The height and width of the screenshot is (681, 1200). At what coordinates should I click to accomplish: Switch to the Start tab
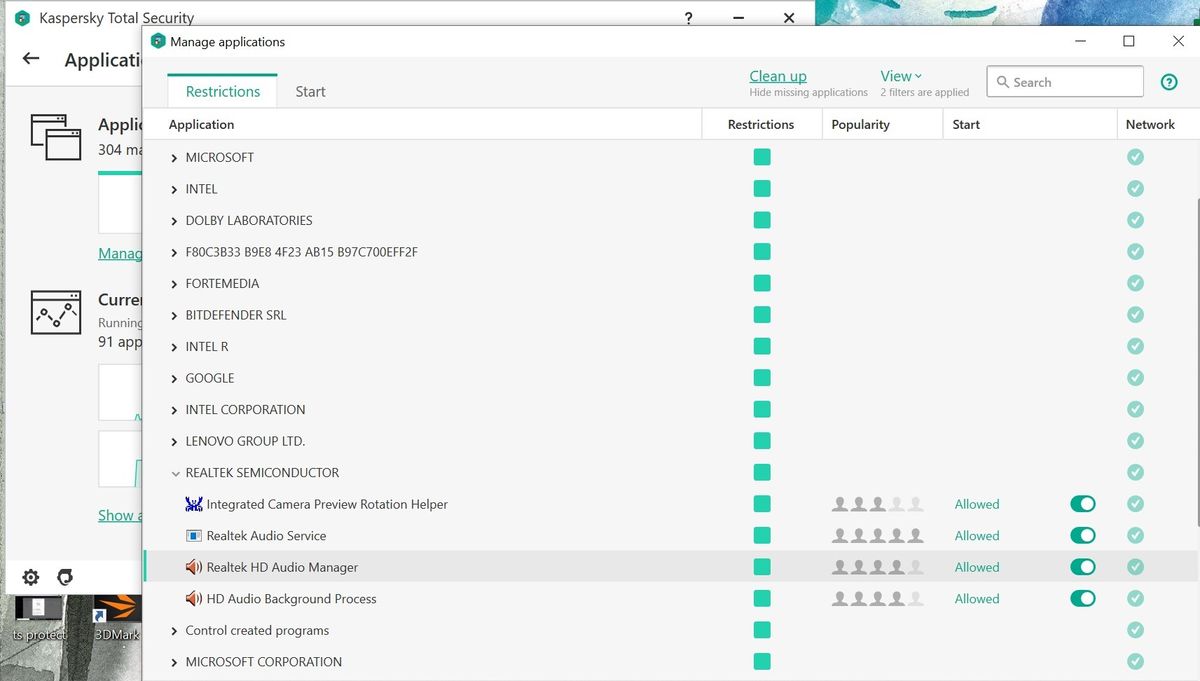point(310,91)
